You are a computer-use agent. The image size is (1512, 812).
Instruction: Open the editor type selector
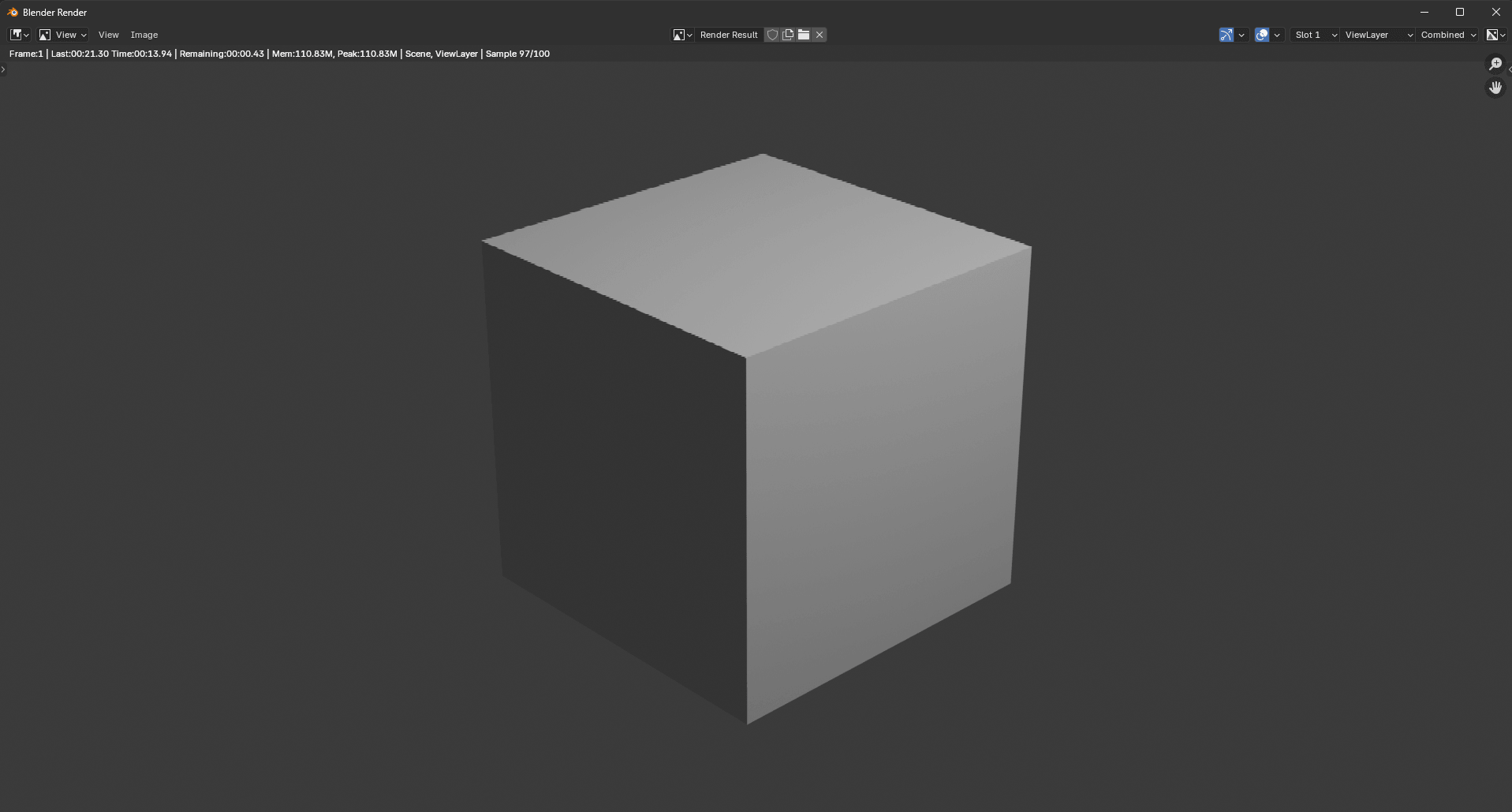pyautogui.click(x=20, y=35)
